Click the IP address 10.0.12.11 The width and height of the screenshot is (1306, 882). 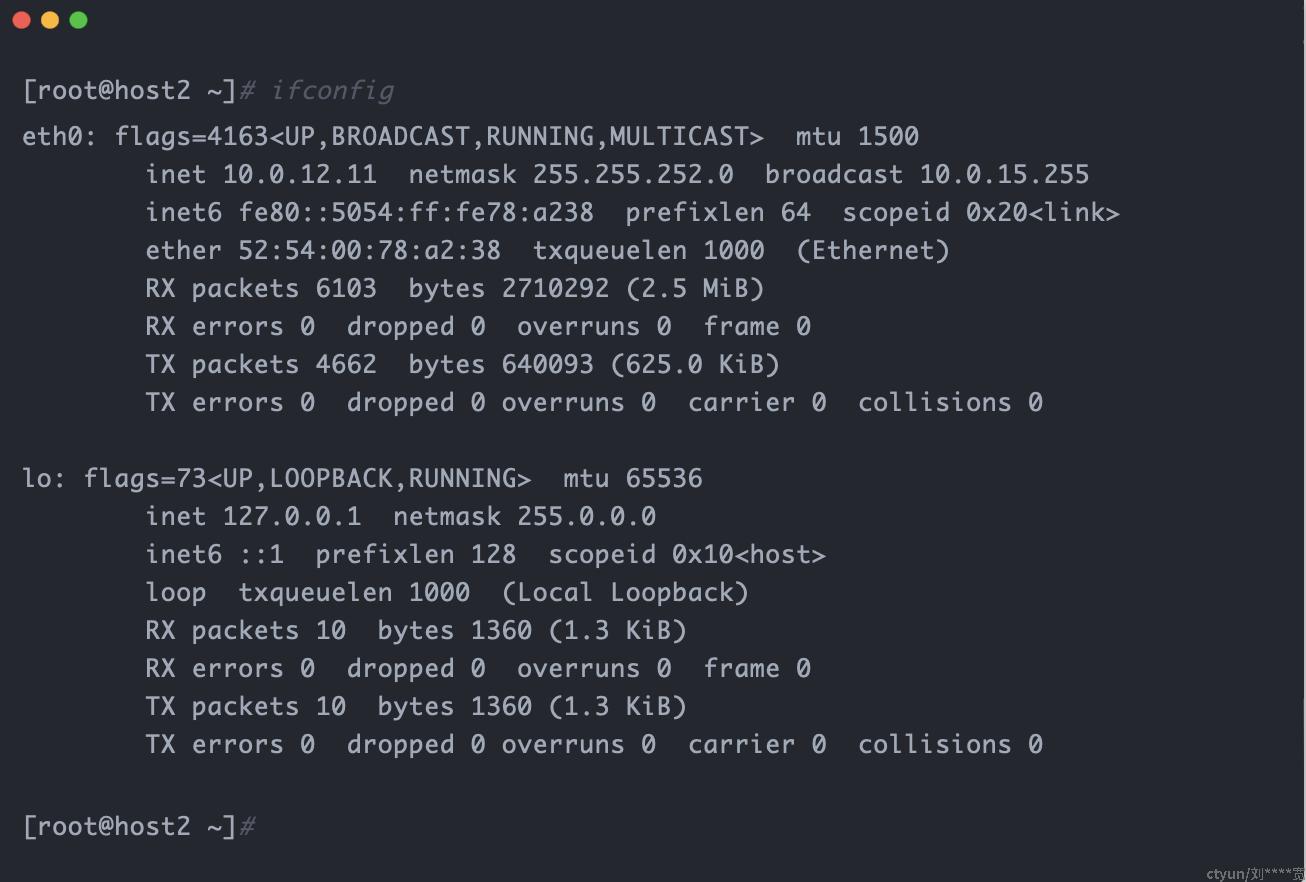coord(300,174)
